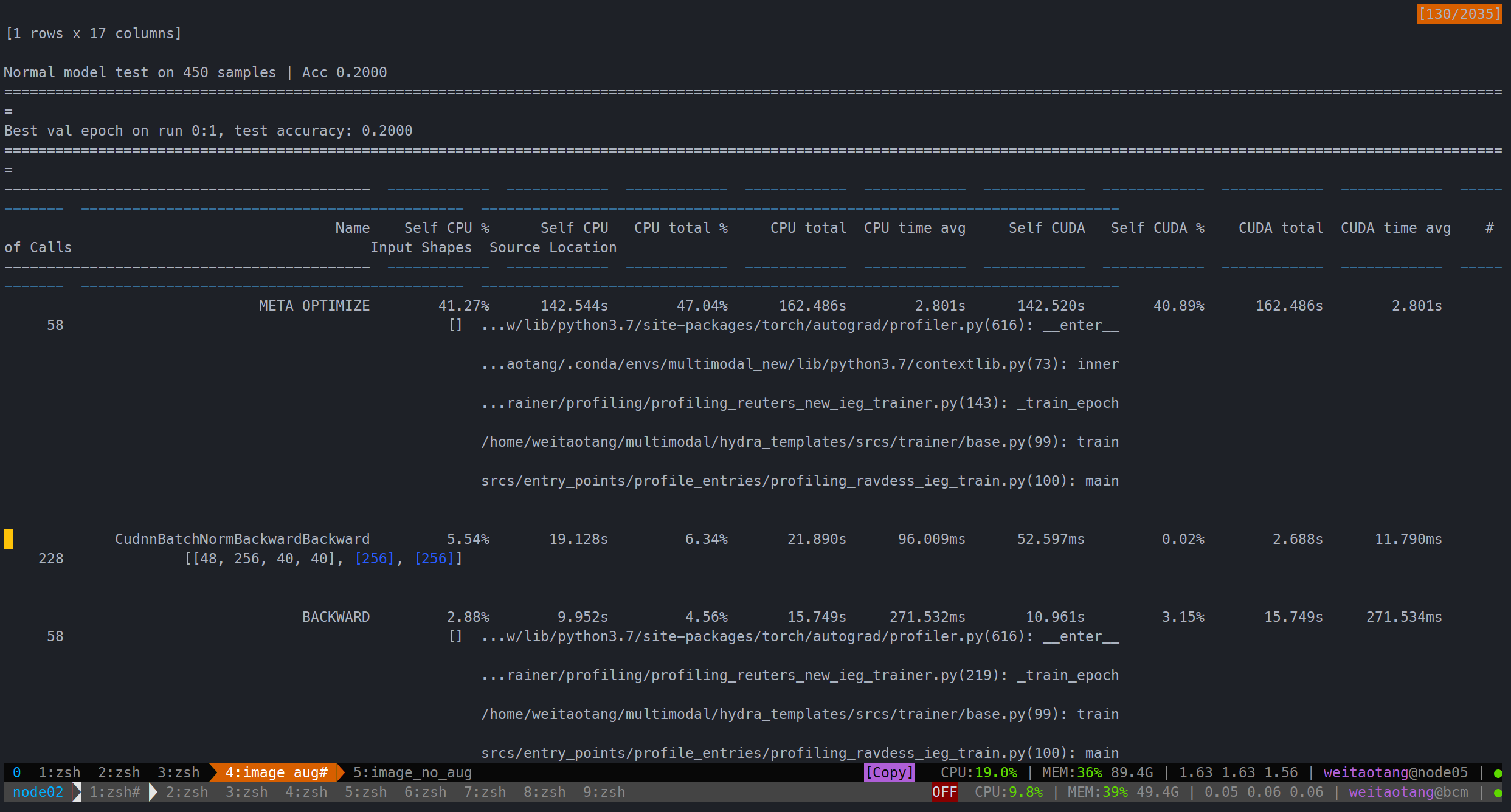1511x812 pixels.
Task: Click the META OPTIMIZE row name
Action: pos(314,306)
